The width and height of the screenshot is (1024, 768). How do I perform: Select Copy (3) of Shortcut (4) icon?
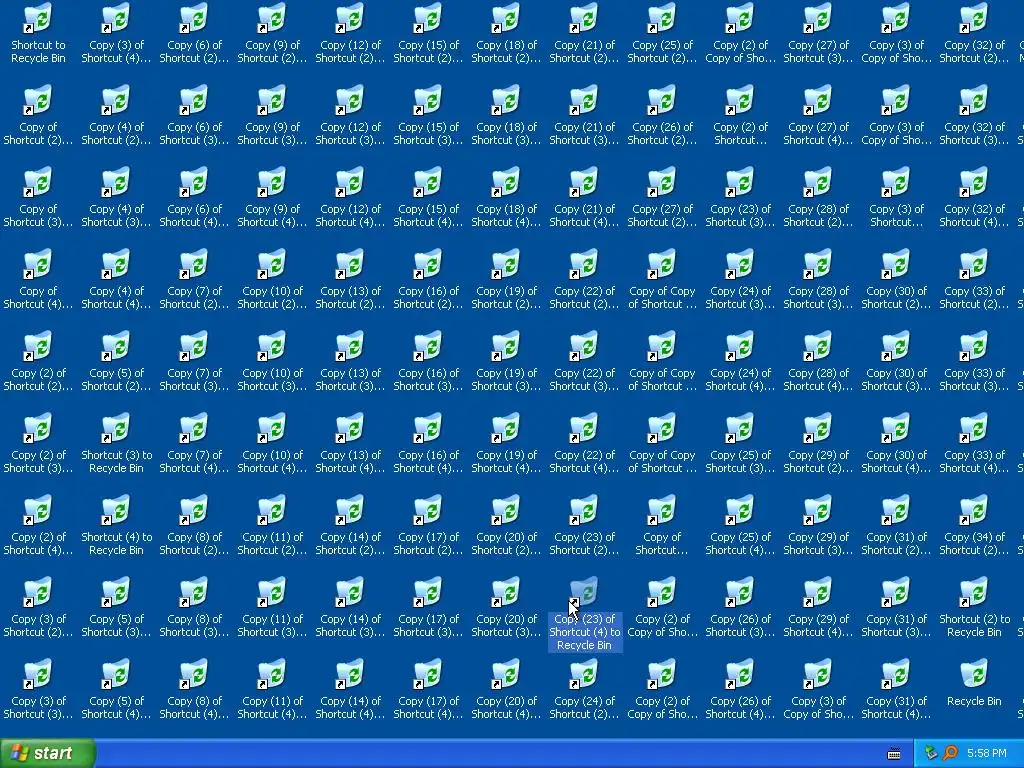click(116, 33)
